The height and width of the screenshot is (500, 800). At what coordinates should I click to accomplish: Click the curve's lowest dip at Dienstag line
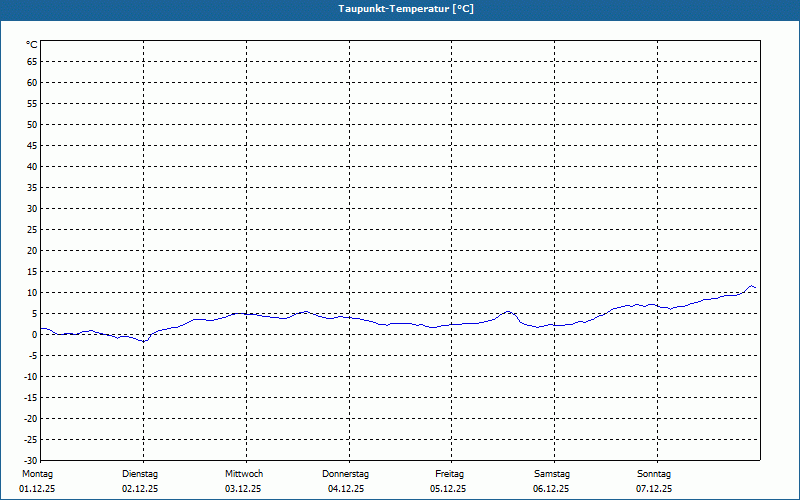click(144, 341)
